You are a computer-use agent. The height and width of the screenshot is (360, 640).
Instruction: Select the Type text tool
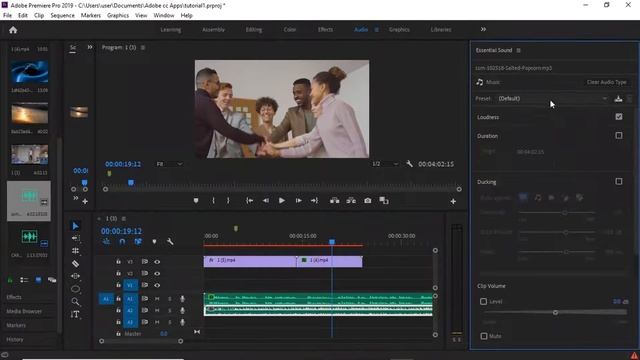coord(75,314)
